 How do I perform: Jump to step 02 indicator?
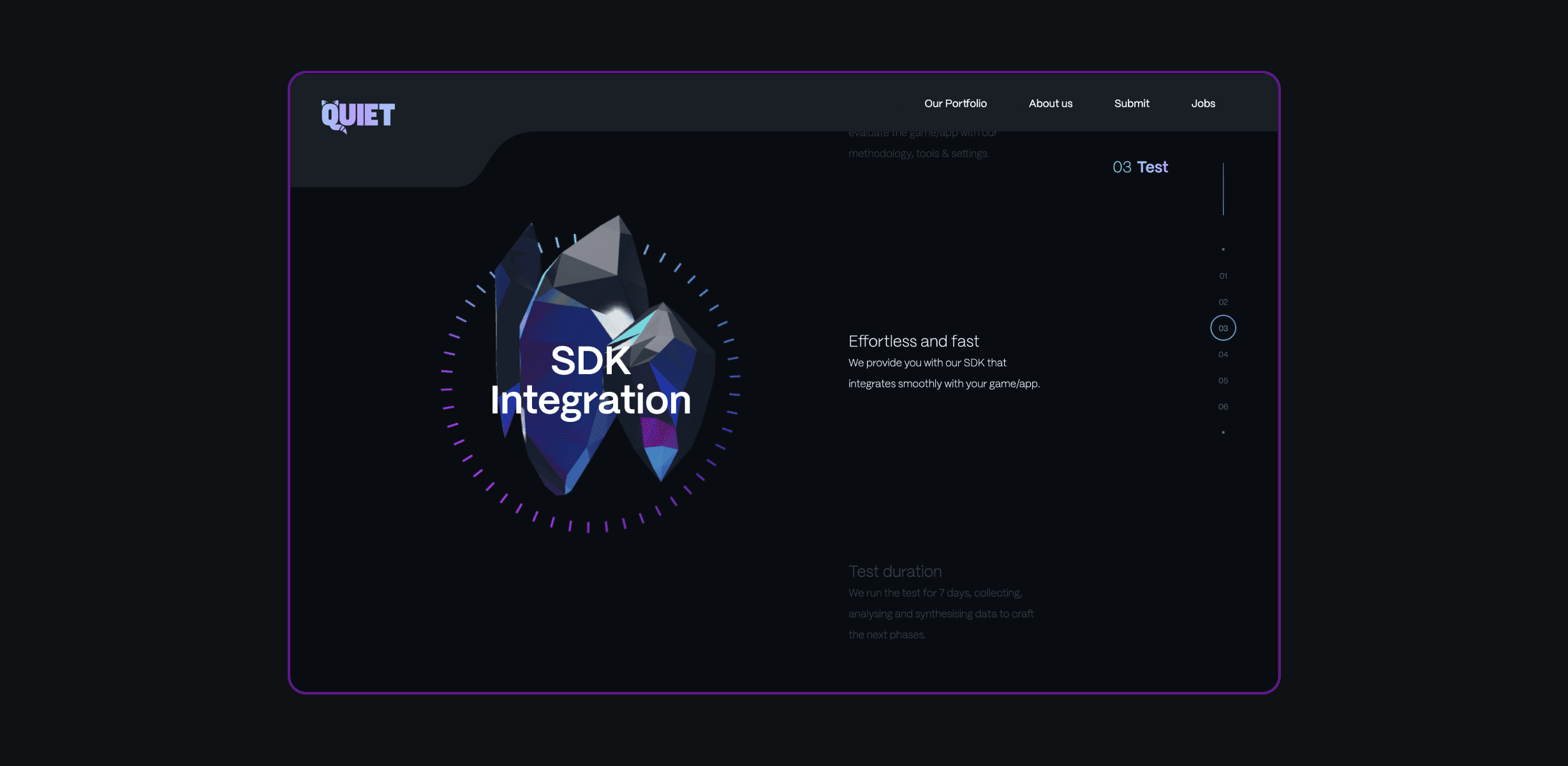point(1223,302)
